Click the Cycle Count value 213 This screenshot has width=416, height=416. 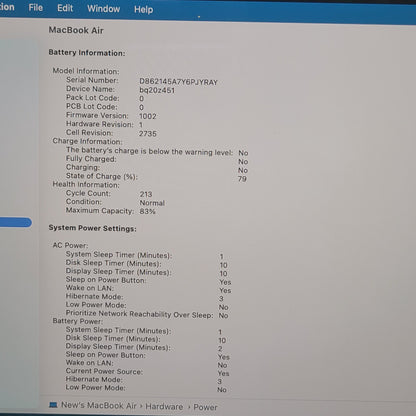coord(146,194)
